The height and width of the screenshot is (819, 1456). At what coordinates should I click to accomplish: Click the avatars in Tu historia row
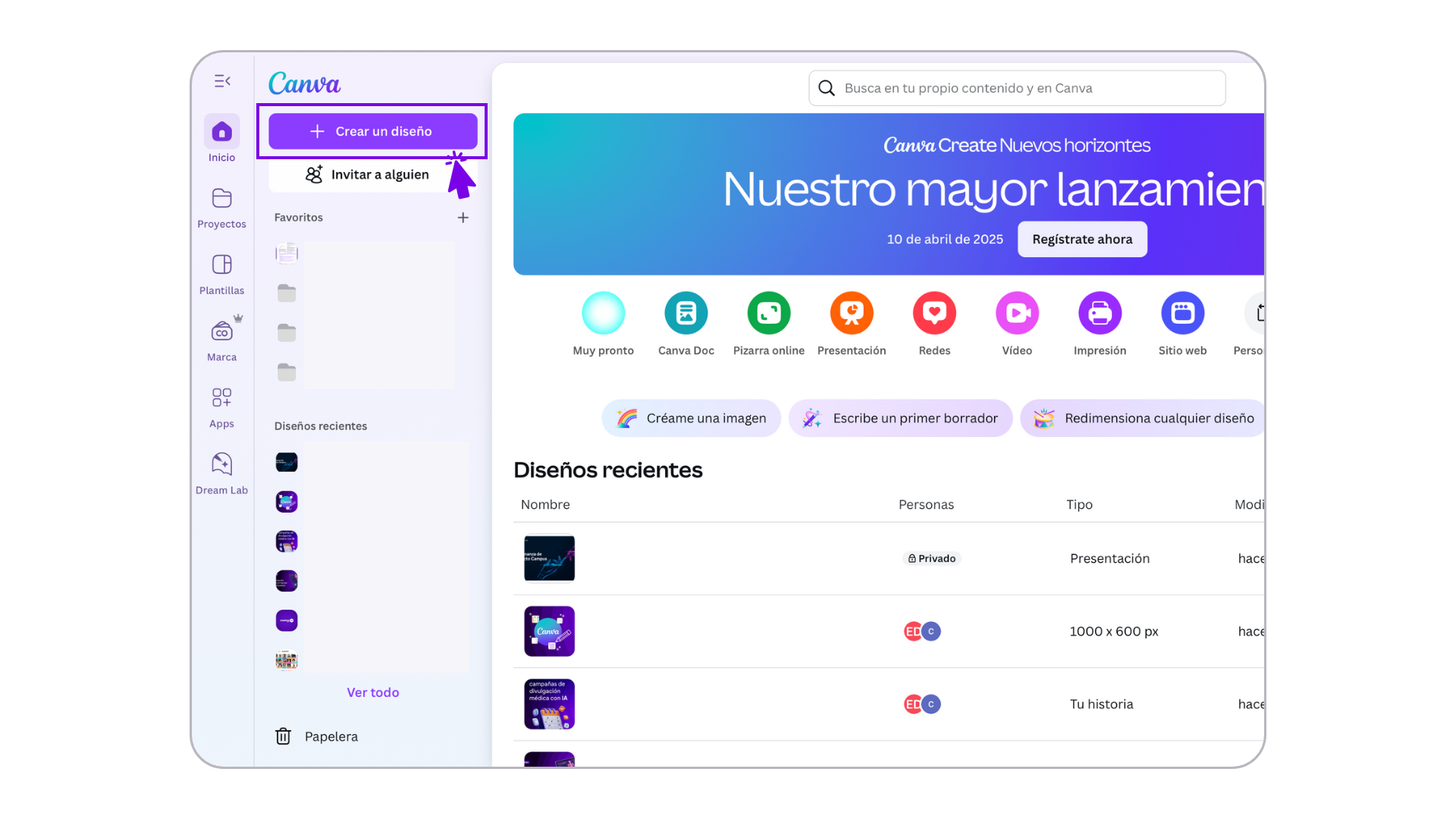tap(922, 704)
